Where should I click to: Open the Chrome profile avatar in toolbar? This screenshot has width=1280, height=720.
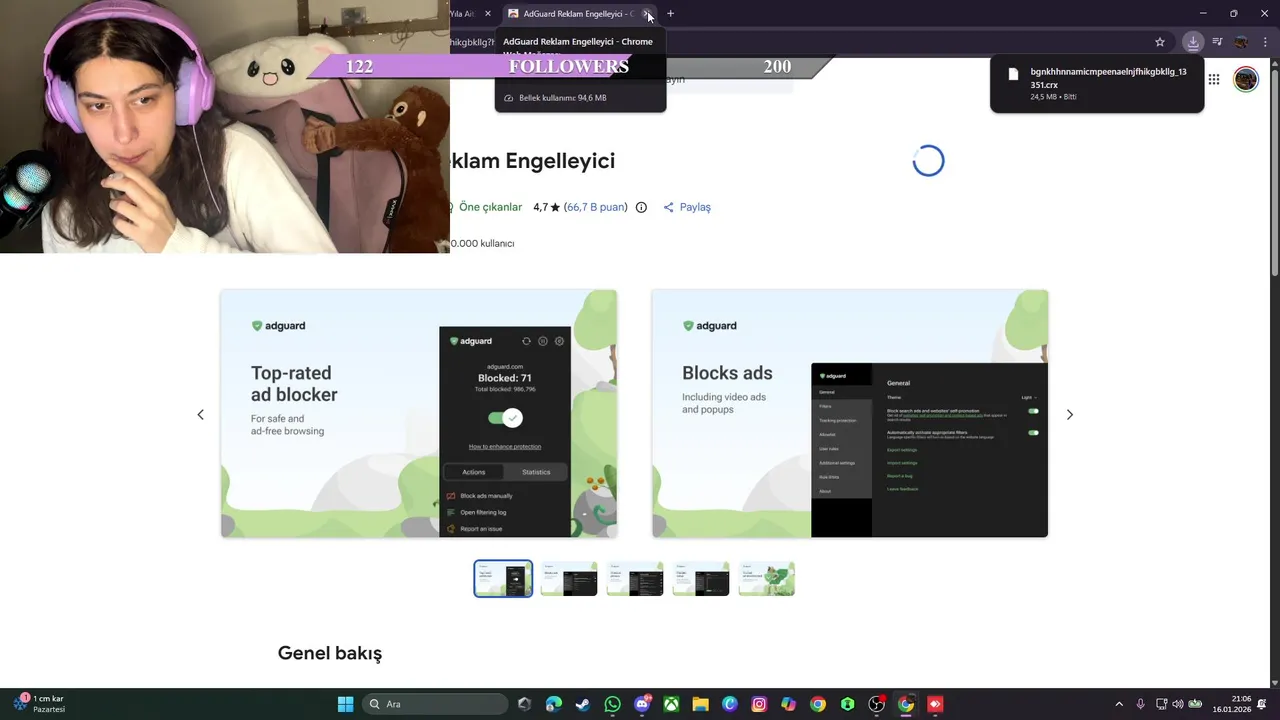pos(1241,42)
